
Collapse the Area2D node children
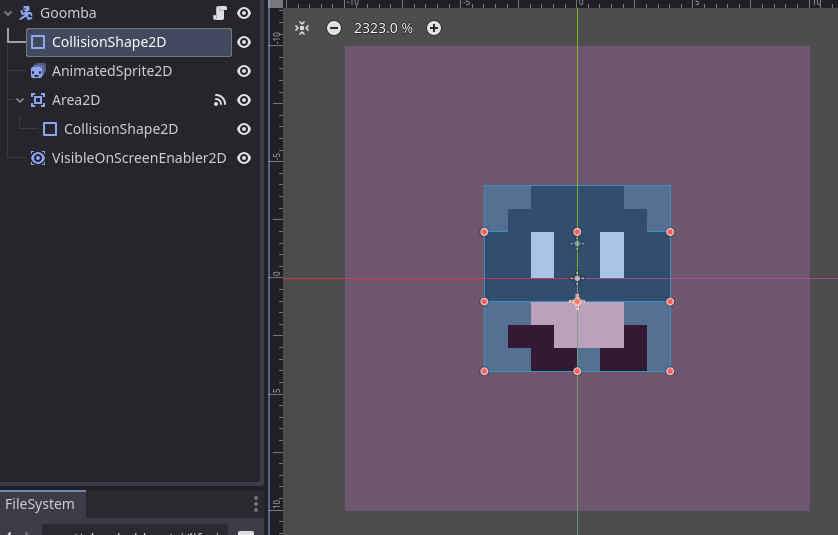point(20,100)
